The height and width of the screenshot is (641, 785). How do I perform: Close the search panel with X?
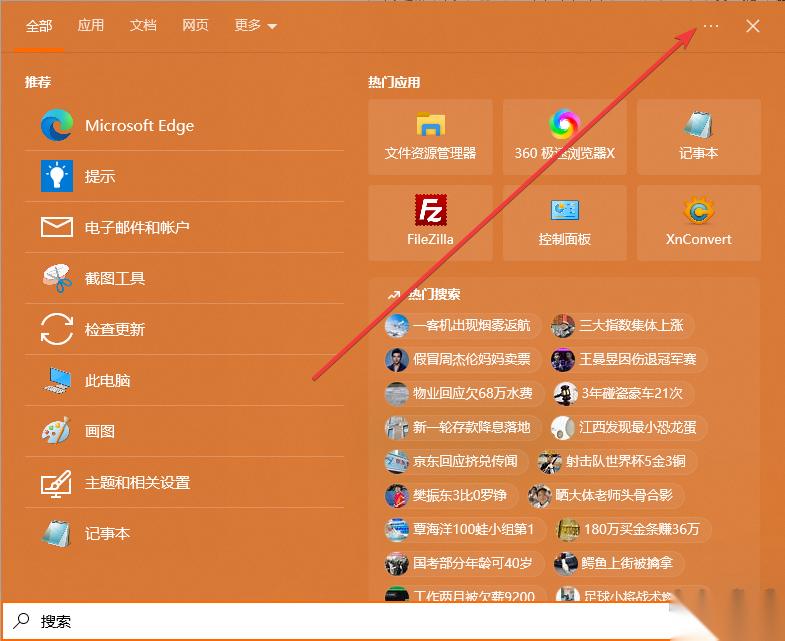pos(753,26)
